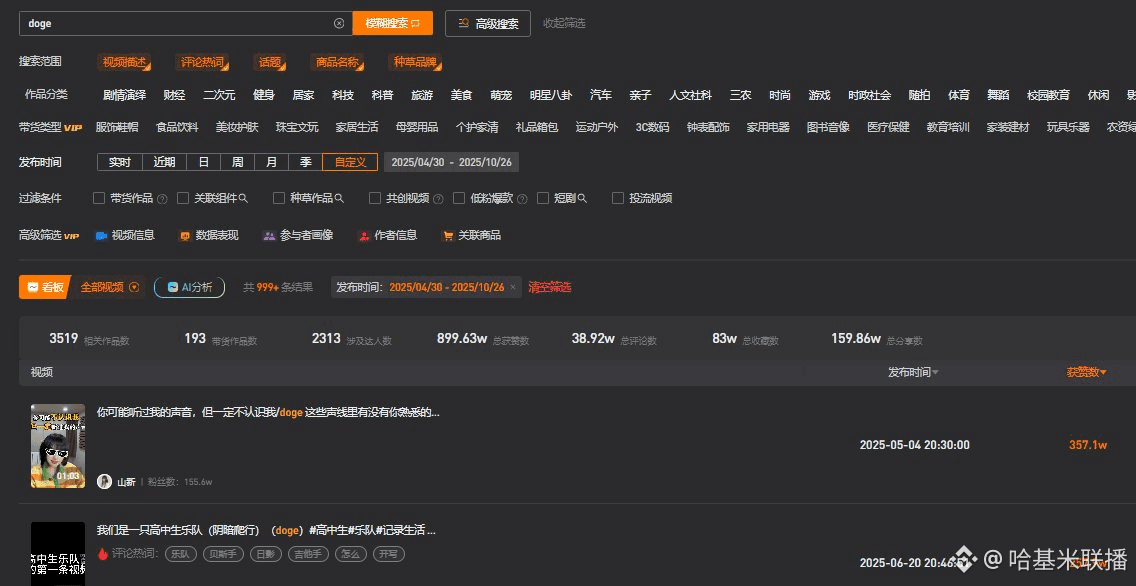The width and height of the screenshot is (1136, 586).
Task: Click the 高级搜索 advanced search button
Action: (488, 23)
